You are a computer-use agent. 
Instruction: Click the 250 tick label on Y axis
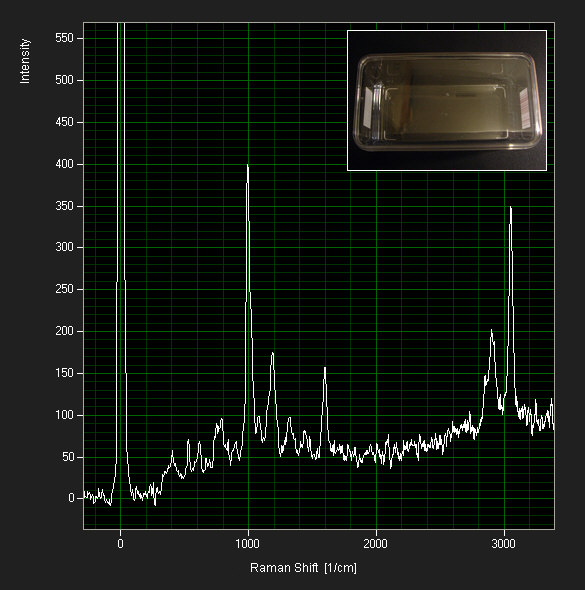pos(64,289)
